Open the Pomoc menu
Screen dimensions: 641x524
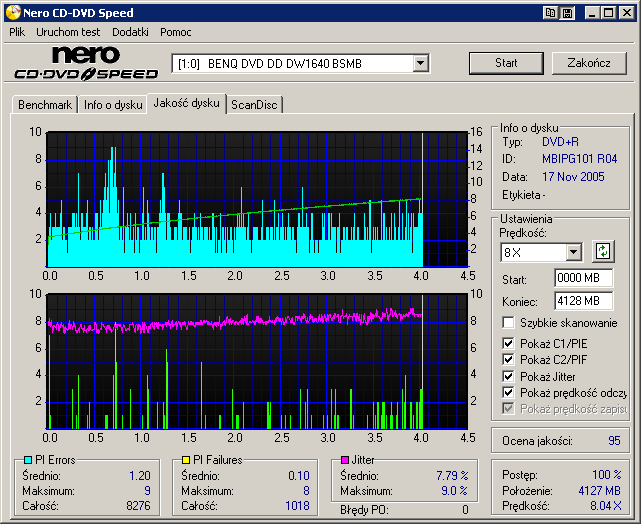(x=176, y=32)
